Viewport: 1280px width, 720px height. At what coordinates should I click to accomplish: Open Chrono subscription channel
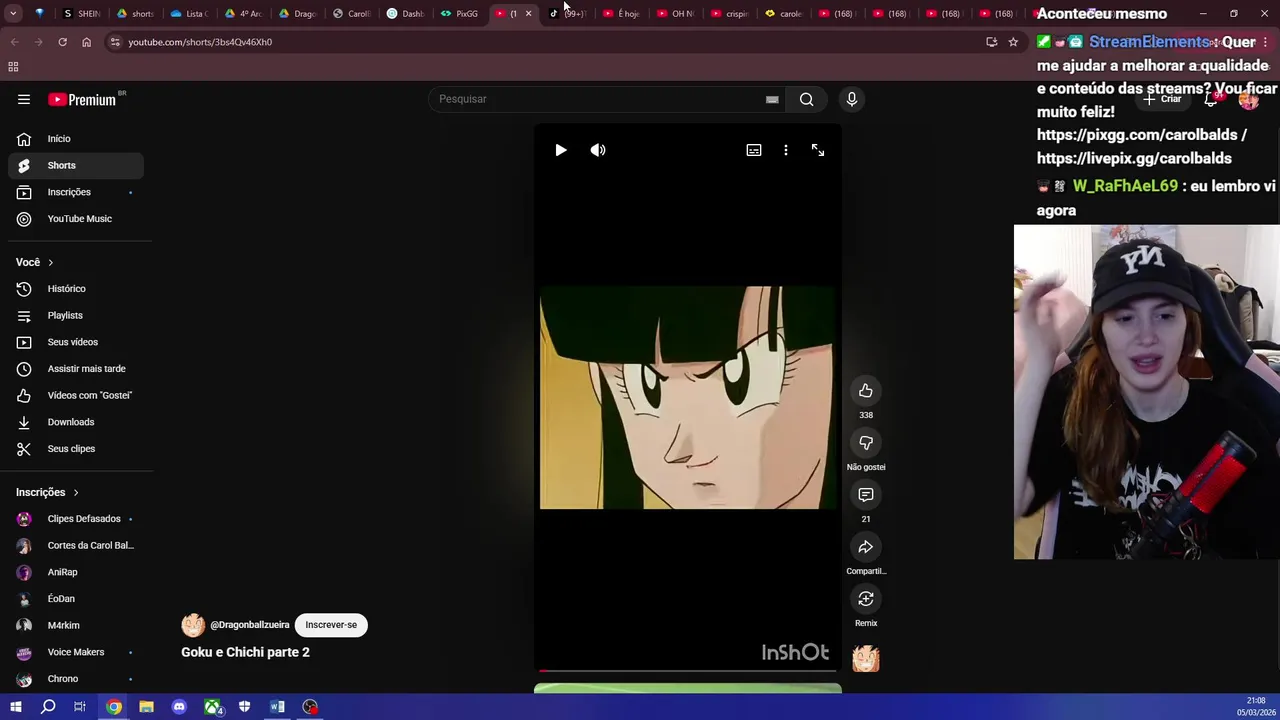tap(76, 679)
